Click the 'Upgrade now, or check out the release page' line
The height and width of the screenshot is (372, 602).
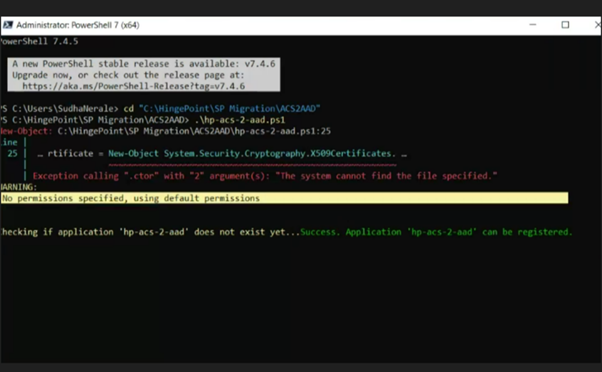tap(128, 75)
